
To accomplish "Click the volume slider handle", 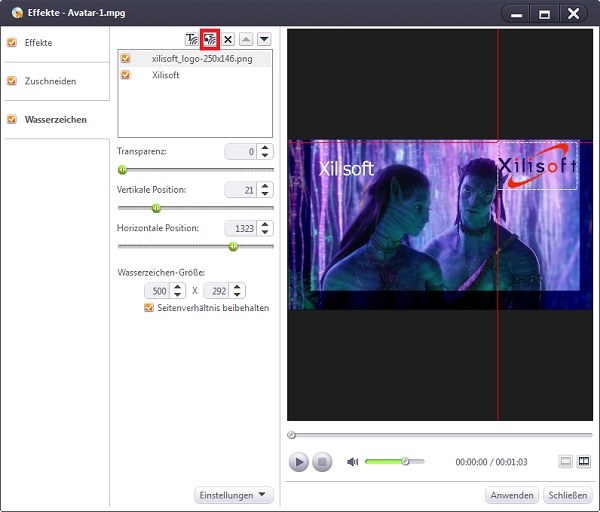I will point(405,461).
